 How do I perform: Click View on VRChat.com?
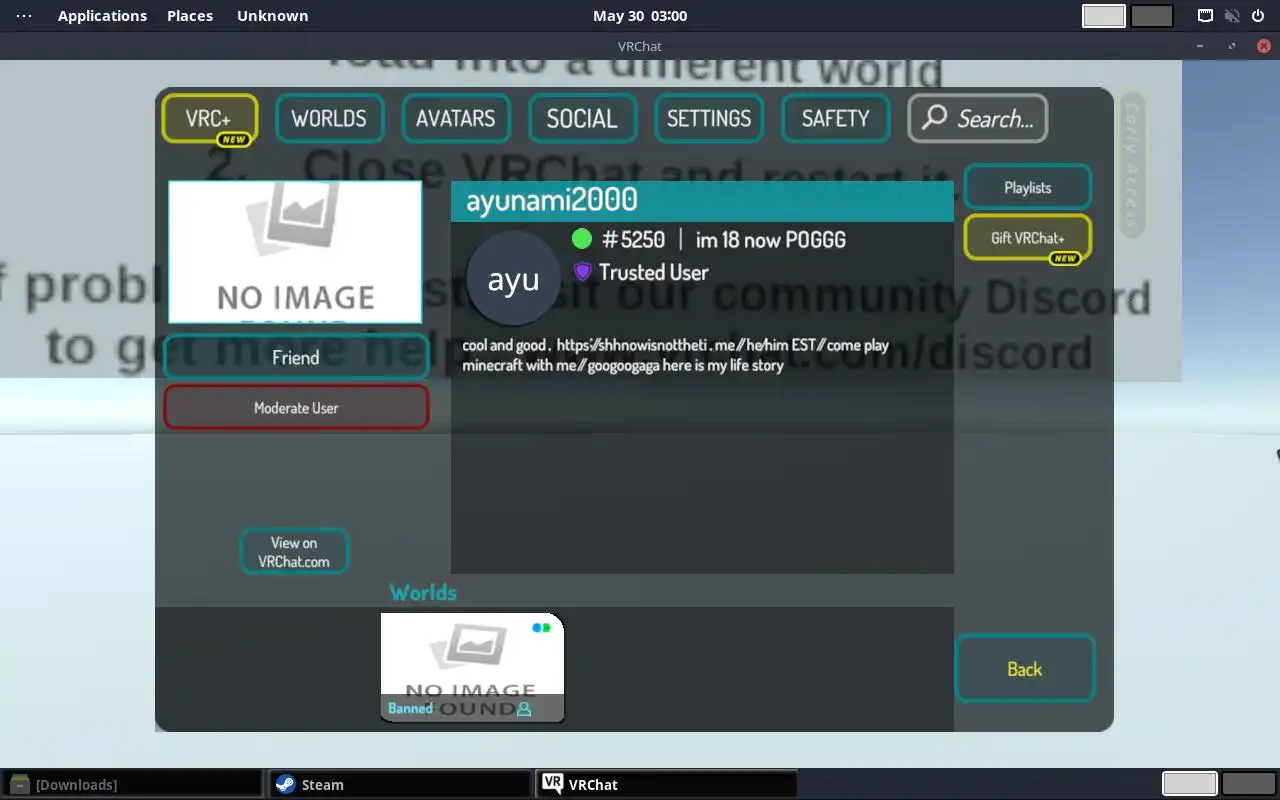pyautogui.click(x=294, y=551)
